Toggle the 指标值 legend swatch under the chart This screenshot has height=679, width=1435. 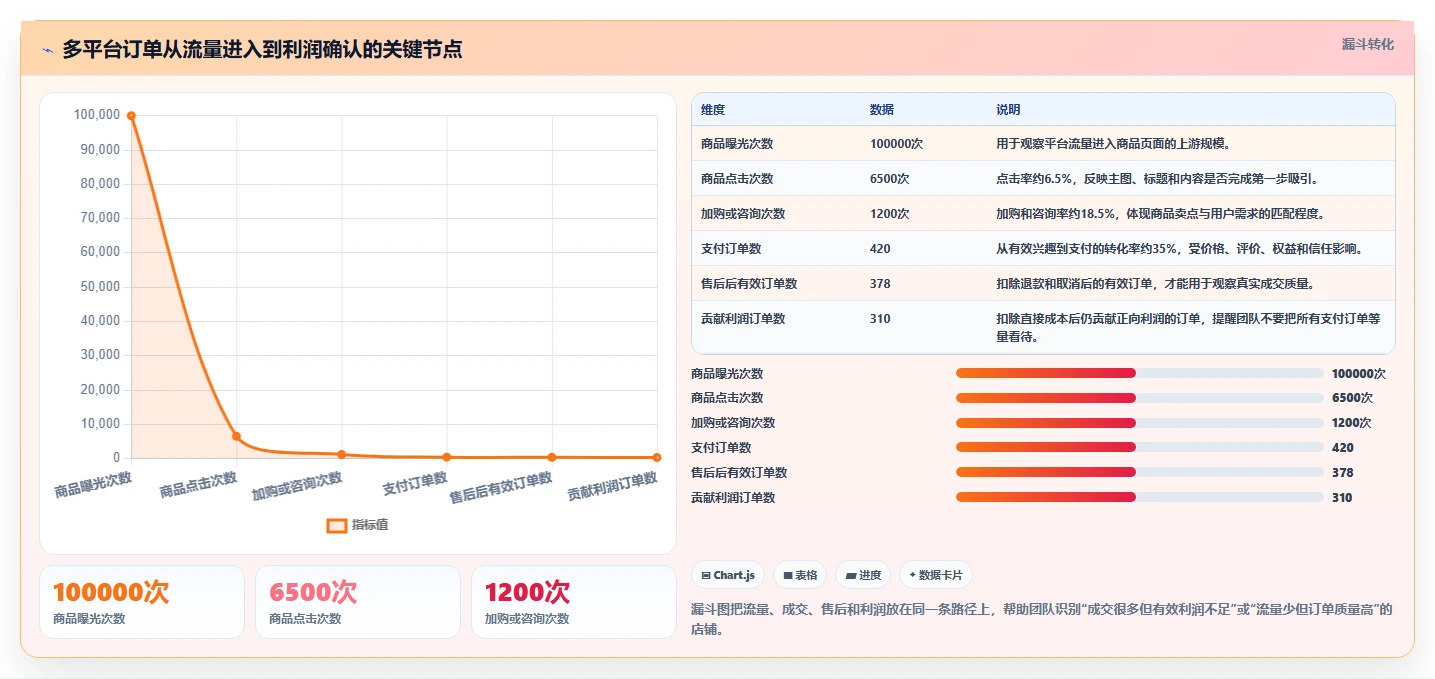(337, 525)
